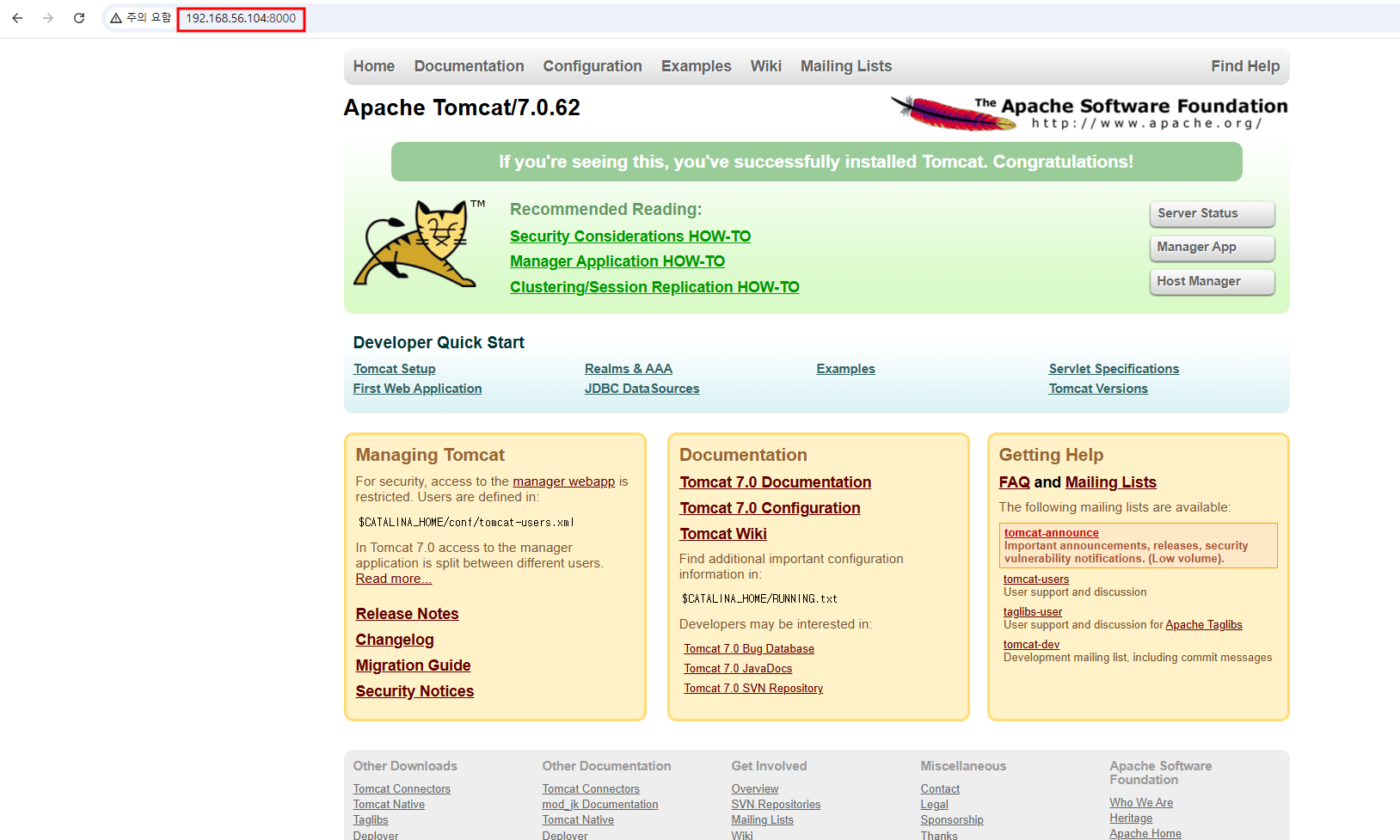
Task: Open Tomcat Native under Other Documentation
Action: 578,820
